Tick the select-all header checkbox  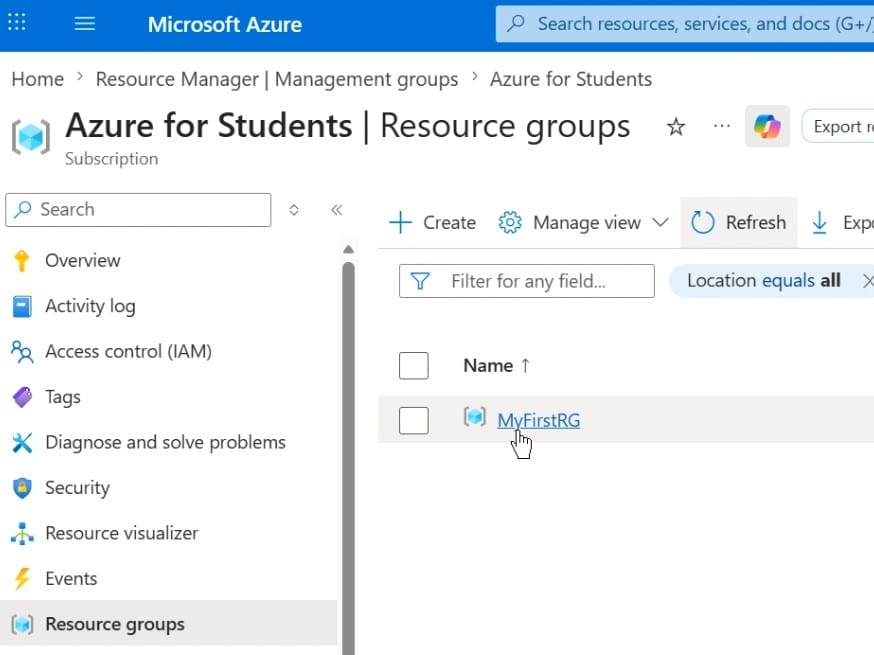pos(414,366)
